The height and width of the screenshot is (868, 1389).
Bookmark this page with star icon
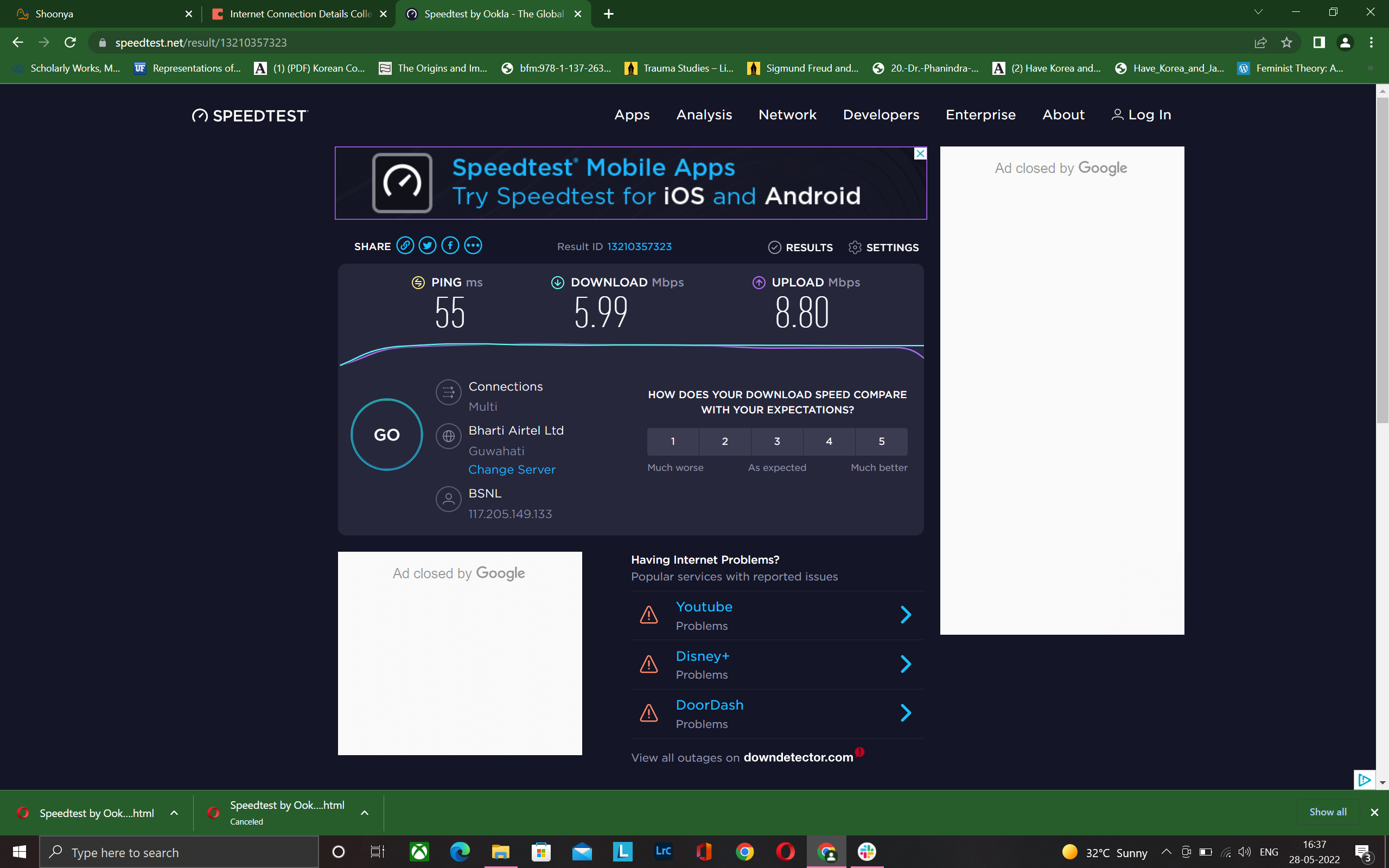click(x=1286, y=42)
